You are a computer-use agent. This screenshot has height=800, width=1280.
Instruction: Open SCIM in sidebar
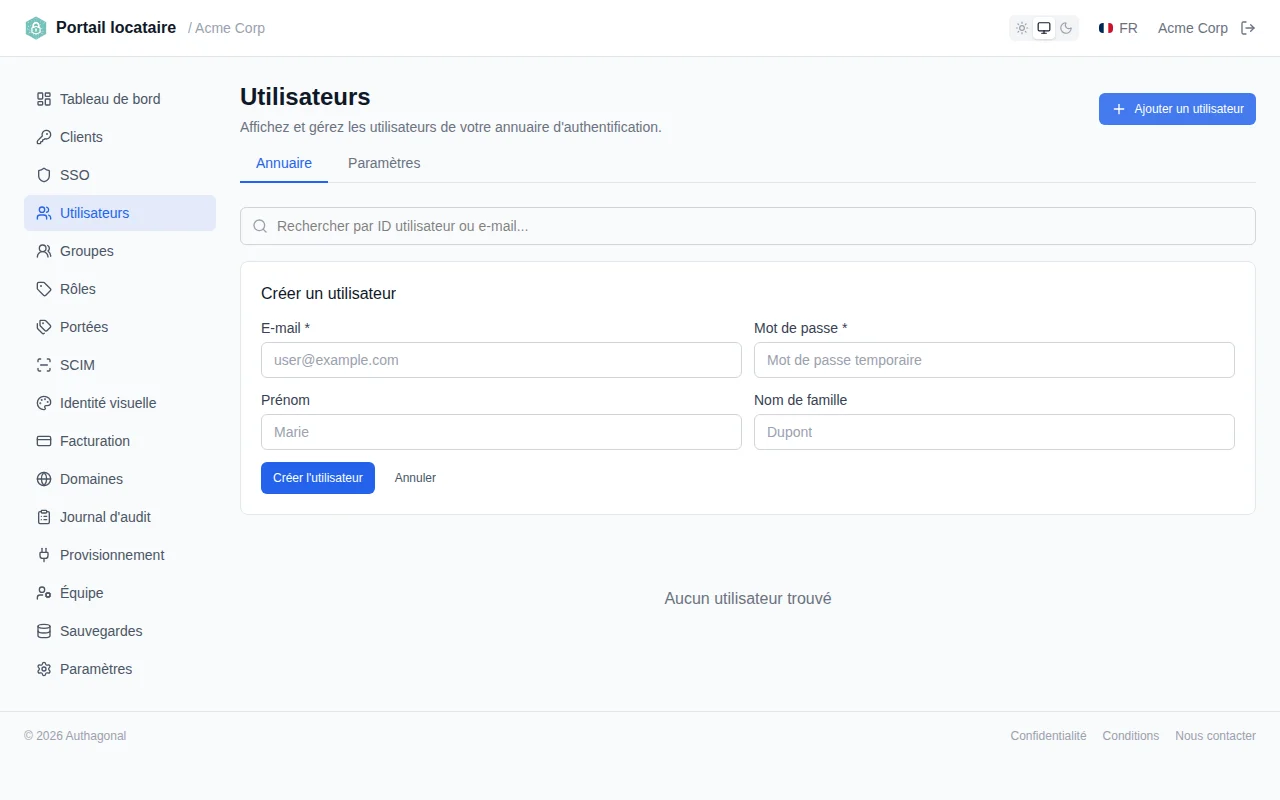(x=120, y=365)
